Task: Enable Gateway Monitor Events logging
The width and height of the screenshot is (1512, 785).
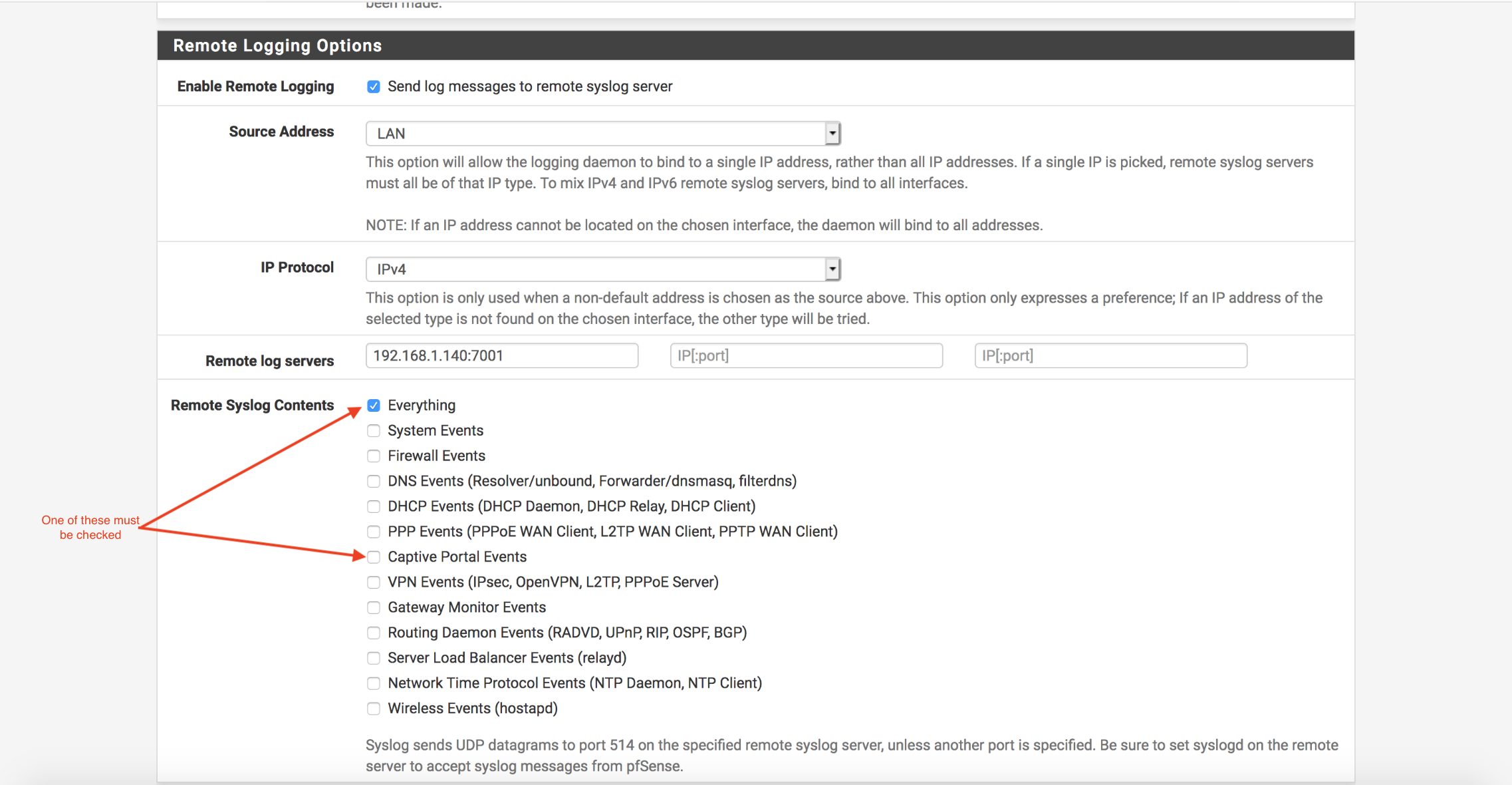Action: tap(374, 607)
